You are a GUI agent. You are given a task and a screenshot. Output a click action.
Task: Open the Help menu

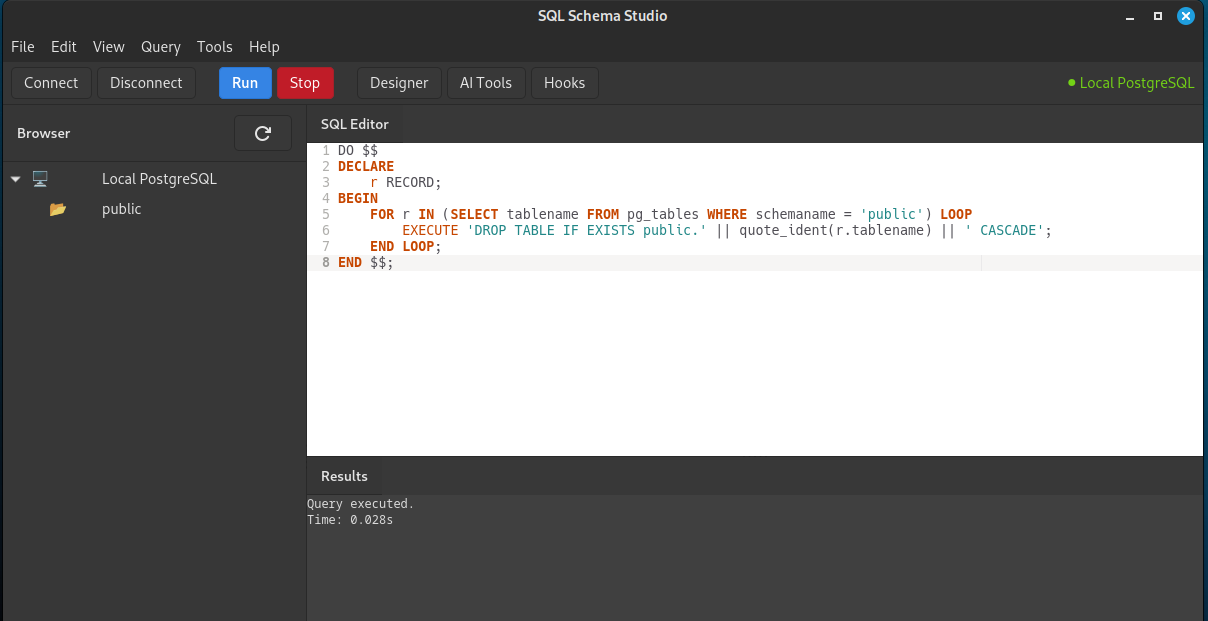point(264,47)
